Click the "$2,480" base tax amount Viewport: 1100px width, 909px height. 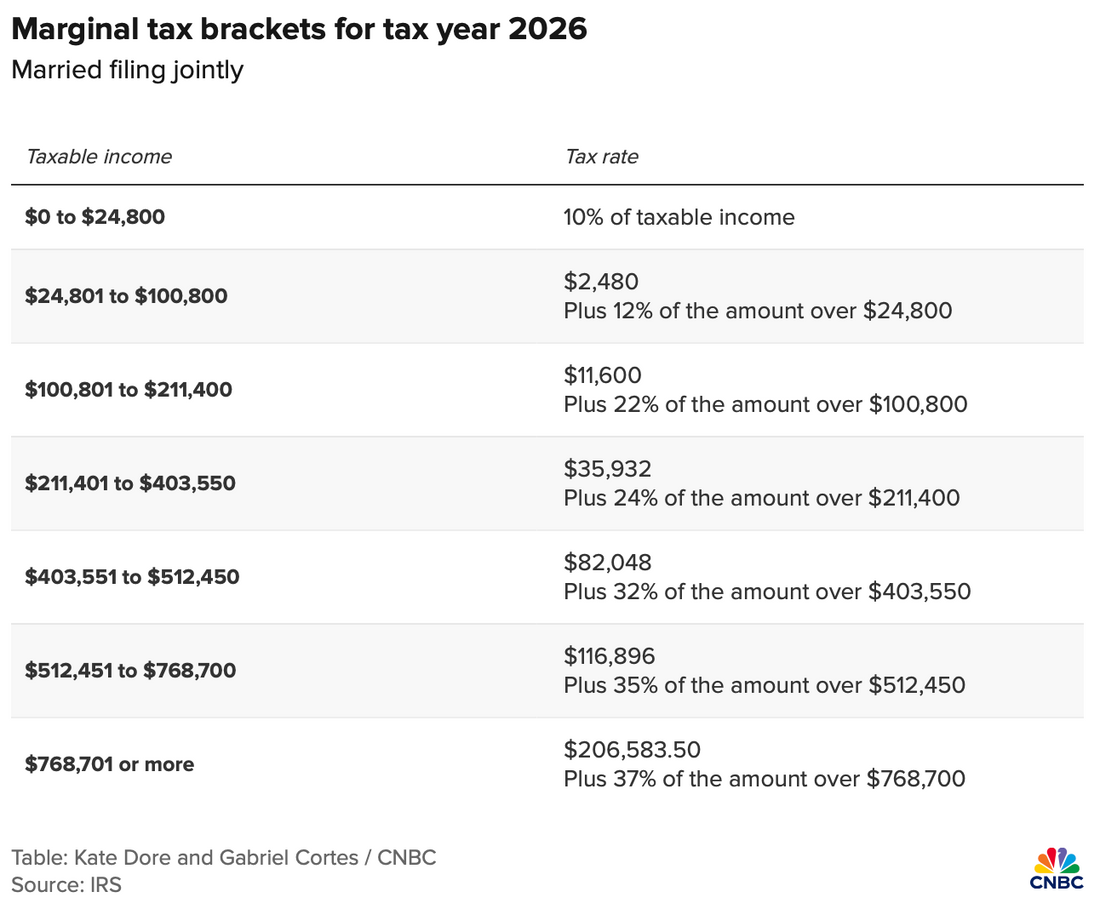tap(601, 282)
